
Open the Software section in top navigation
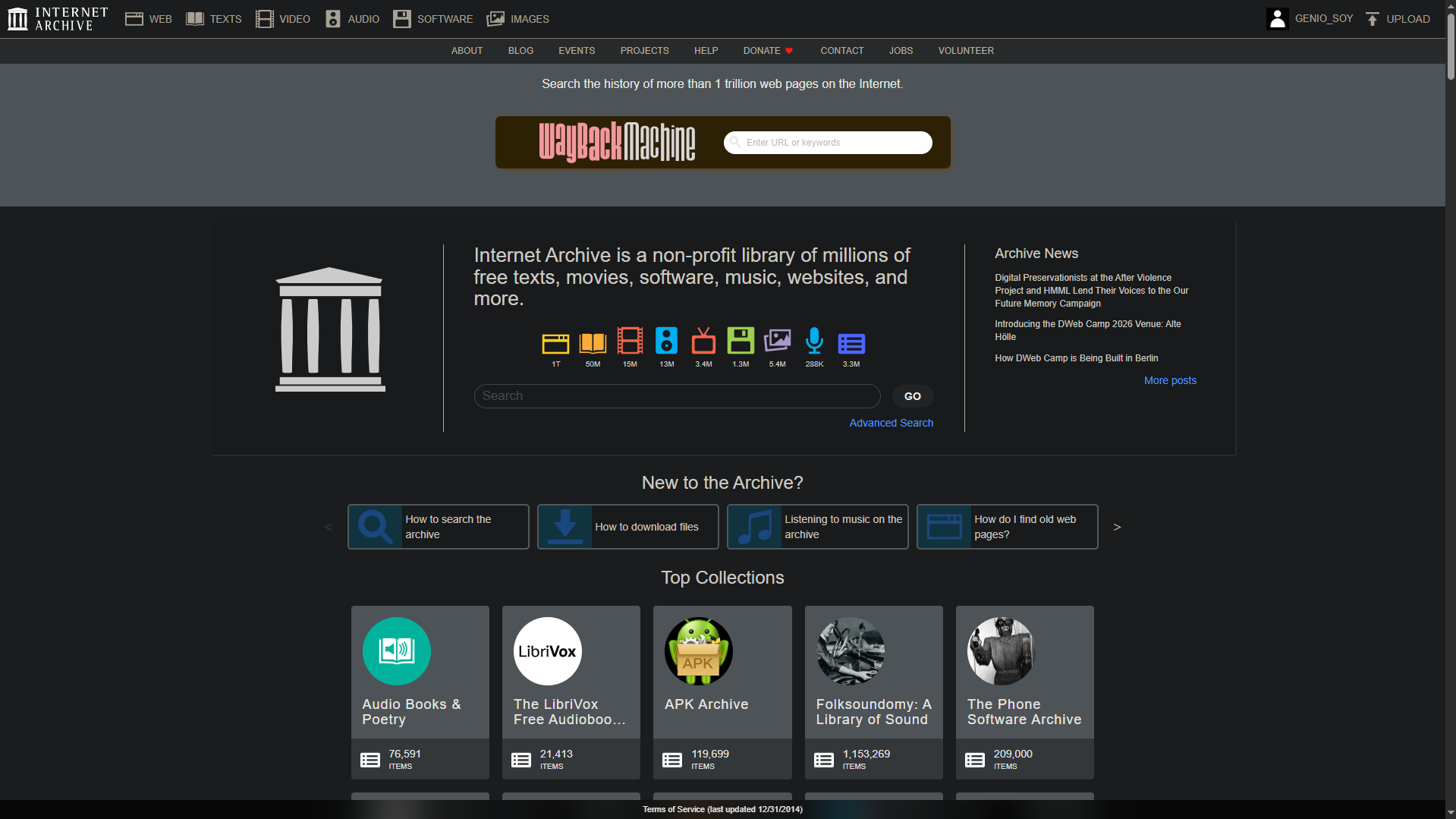(x=433, y=19)
